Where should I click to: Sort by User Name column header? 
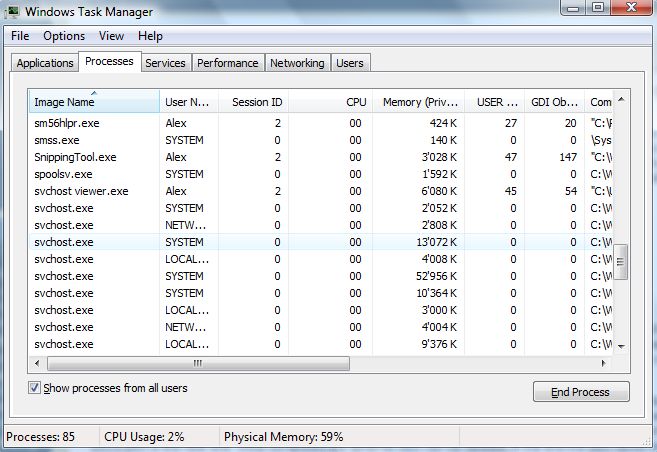189,102
